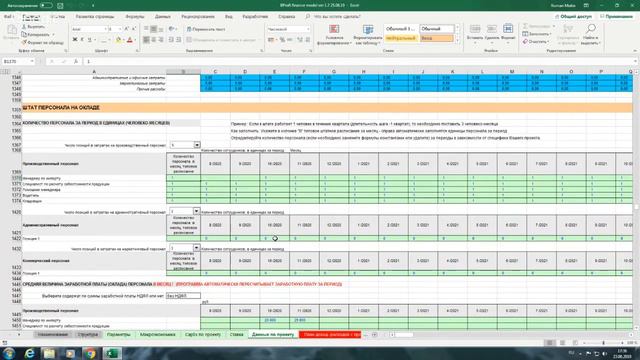Screen dimensions: 640x360
Task: Open administrative staff positions count dropdown
Action: (x=196, y=211)
